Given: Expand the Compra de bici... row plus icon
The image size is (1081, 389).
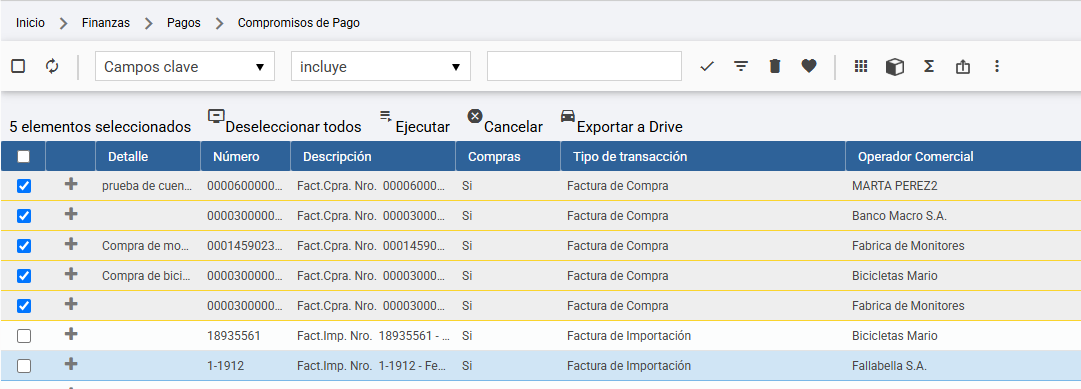Looking at the screenshot, I should point(70,274).
